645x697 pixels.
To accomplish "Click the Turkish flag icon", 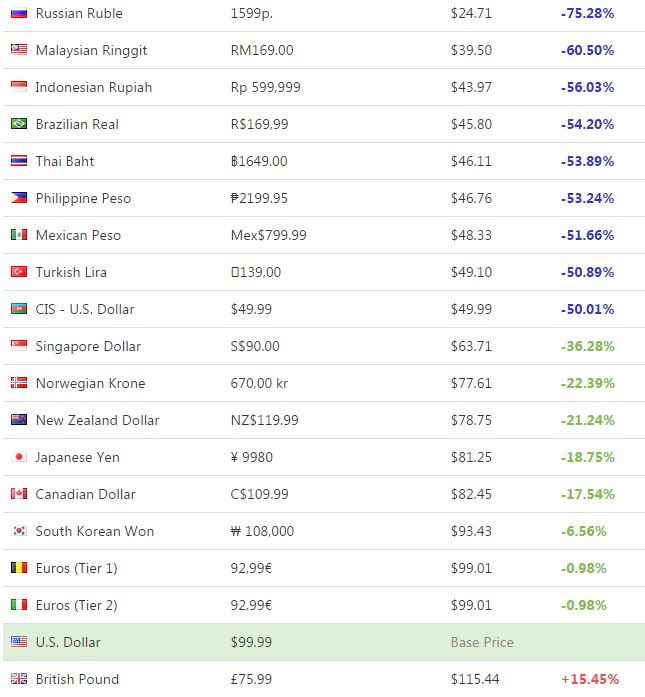I will tap(19, 272).
